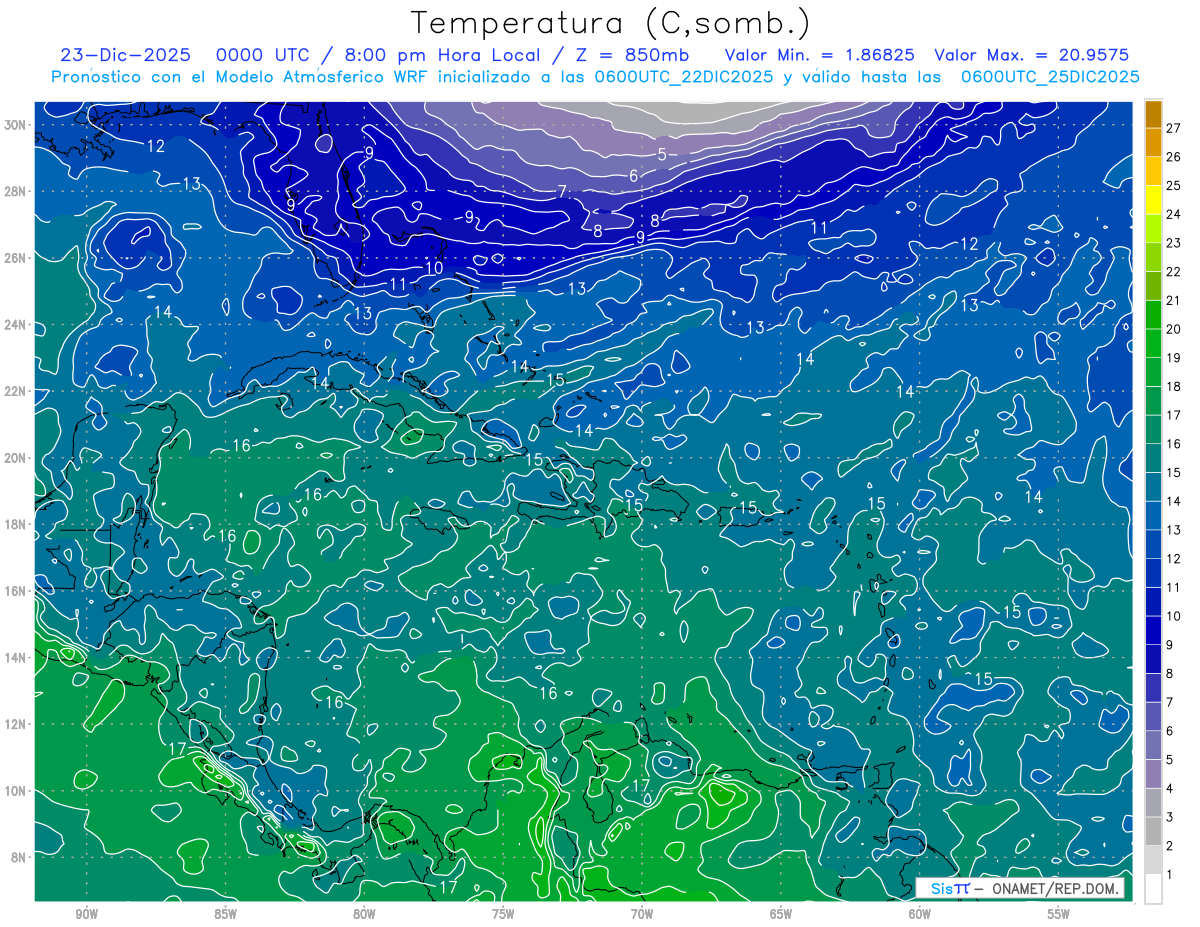Click the 20N latitude axis label
This screenshot has height=927, width=1200.
(x=17, y=458)
